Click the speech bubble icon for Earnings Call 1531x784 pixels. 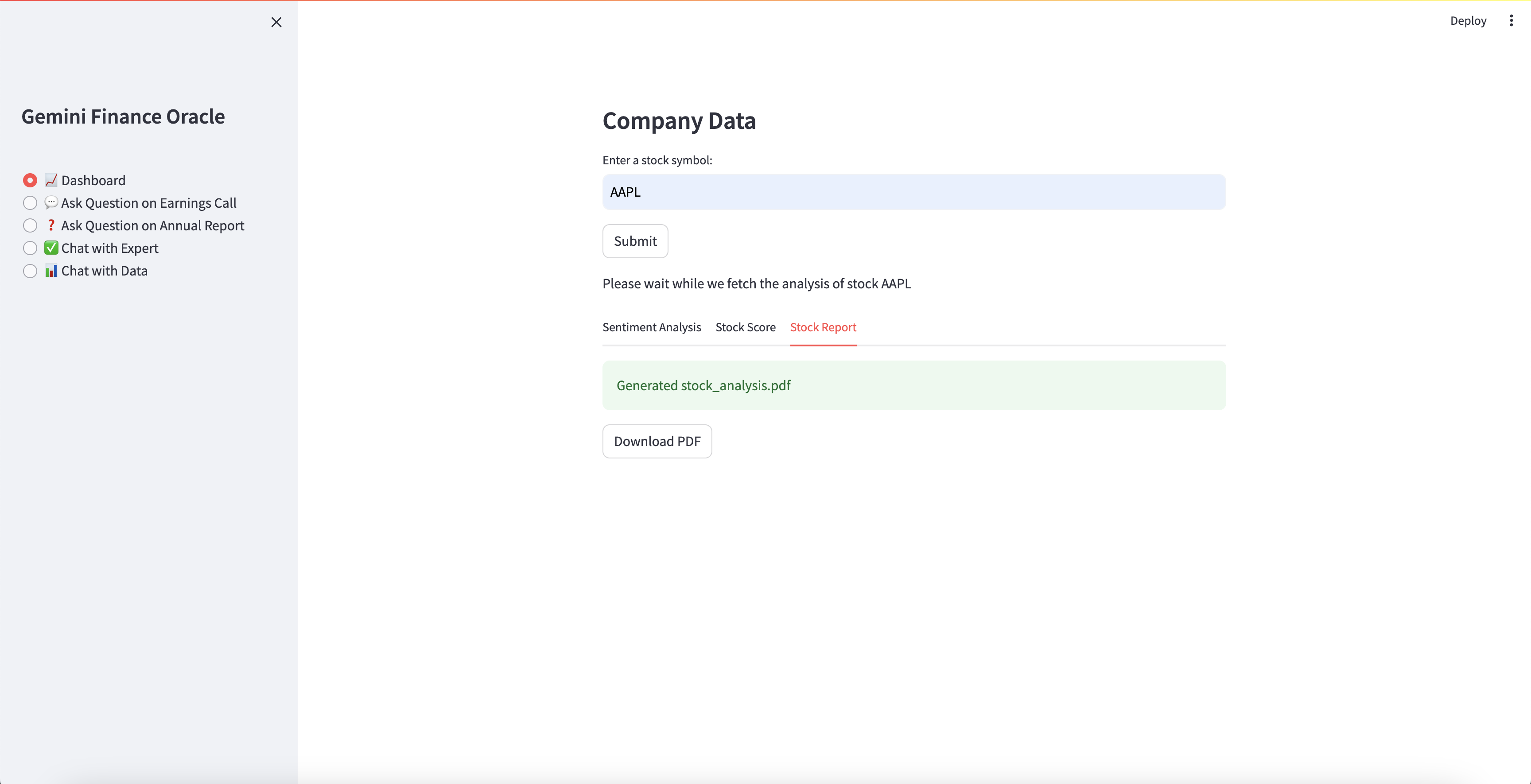click(x=51, y=203)
